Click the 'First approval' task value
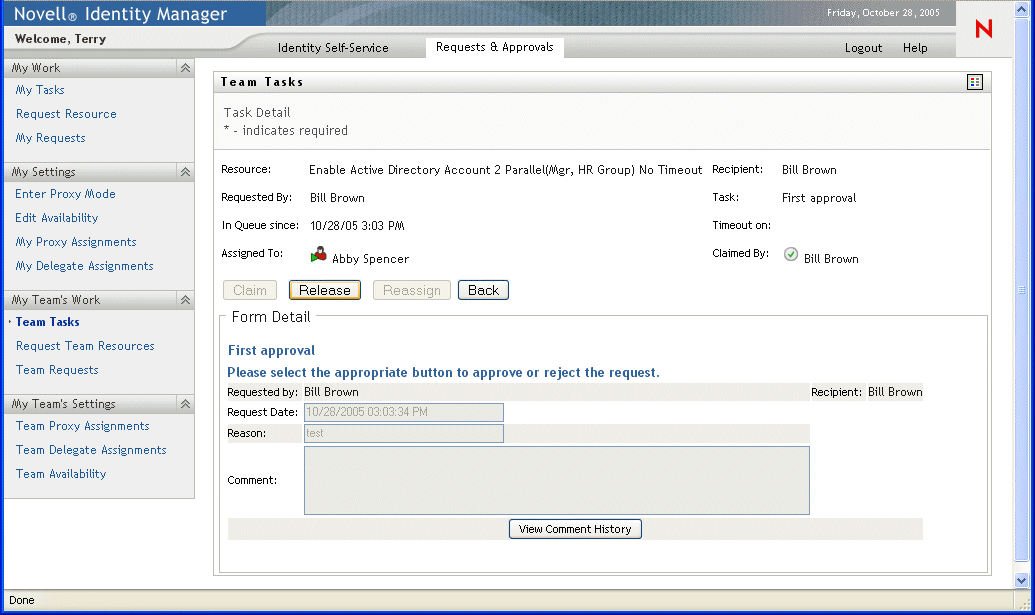 (819, 198)
